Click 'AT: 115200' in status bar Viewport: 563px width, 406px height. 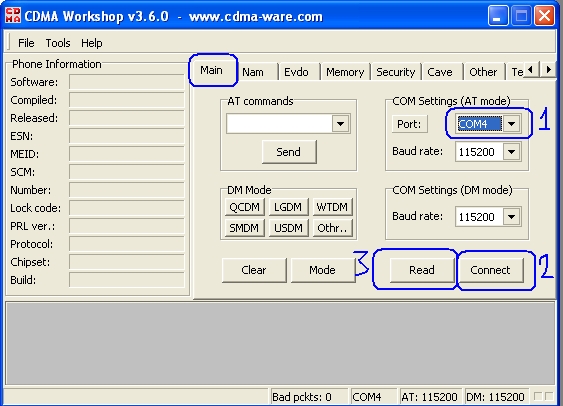click(430, 397)
